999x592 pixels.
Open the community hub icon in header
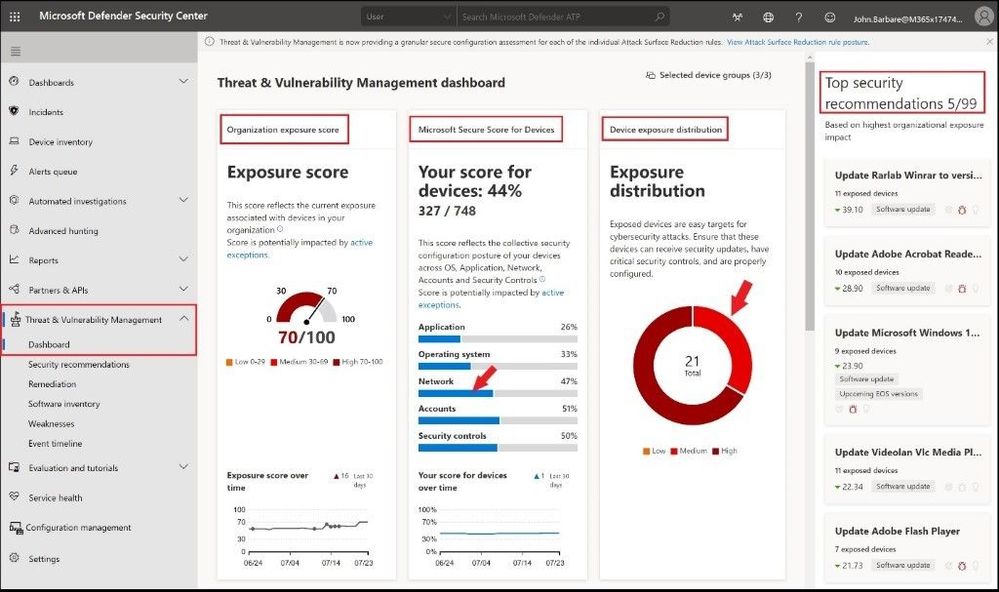point(737,17)
